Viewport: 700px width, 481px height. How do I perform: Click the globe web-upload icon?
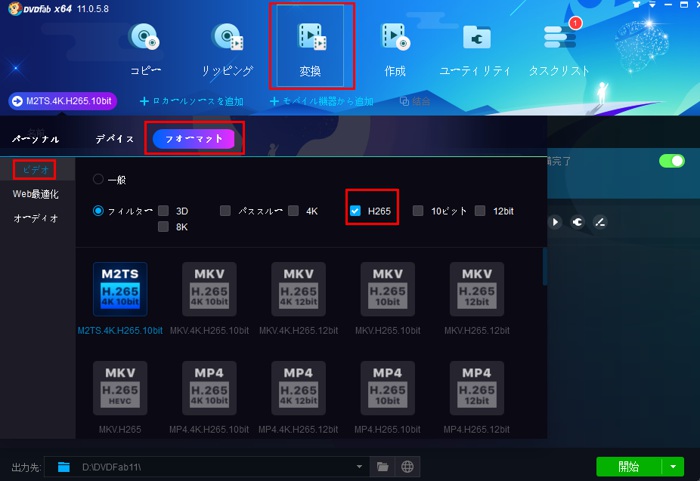click(x=407, y=467)
